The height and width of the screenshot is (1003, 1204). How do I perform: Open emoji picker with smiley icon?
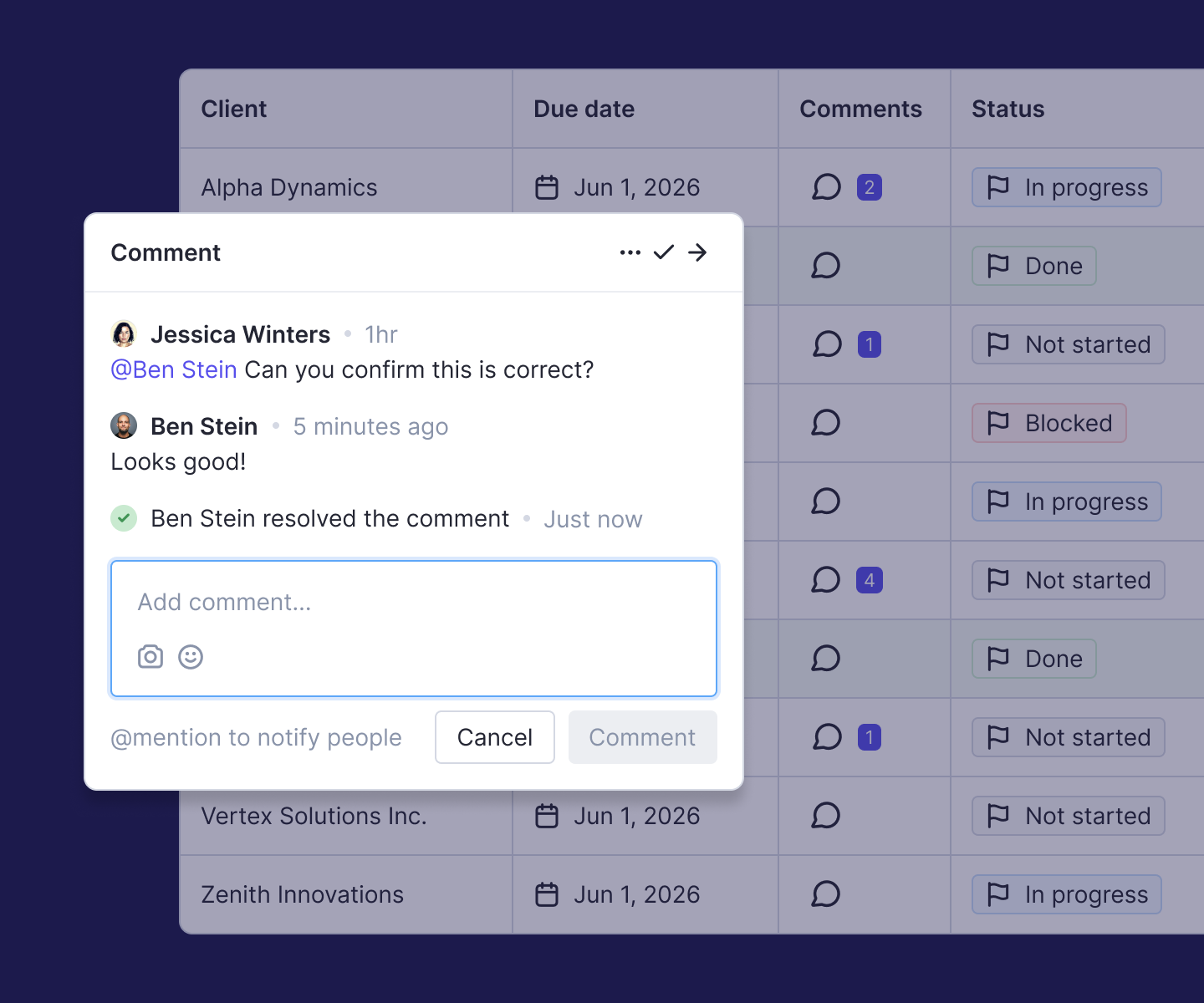[191, 657]
